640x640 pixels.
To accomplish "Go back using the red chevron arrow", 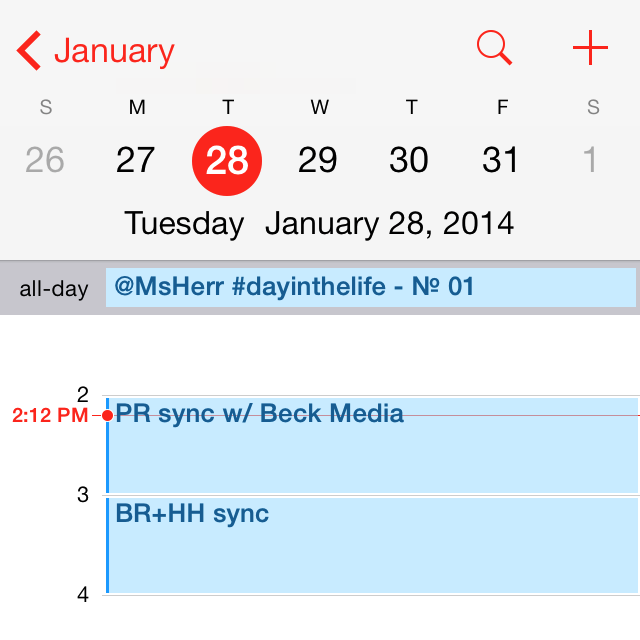I will [30, 50].
